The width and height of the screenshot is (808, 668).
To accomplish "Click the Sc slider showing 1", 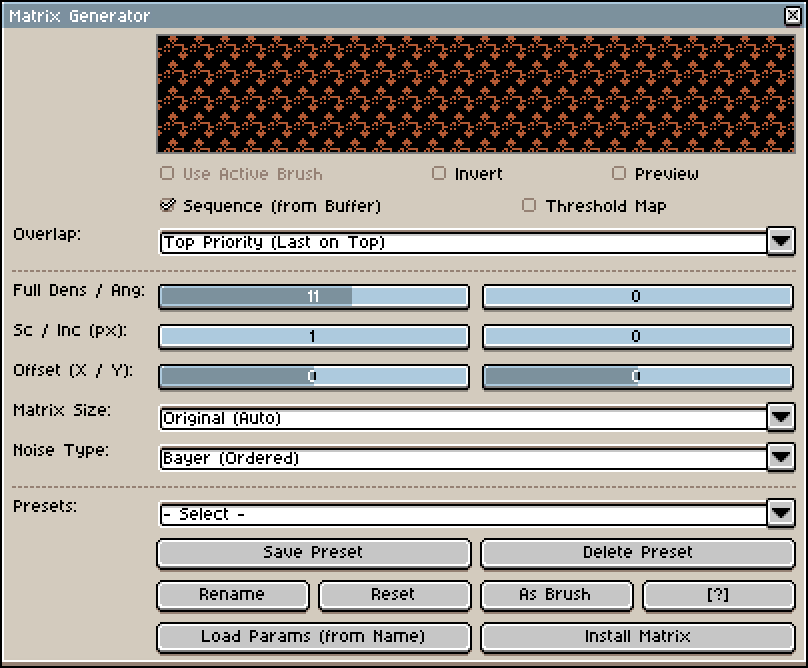I will [x=314, y=337].
